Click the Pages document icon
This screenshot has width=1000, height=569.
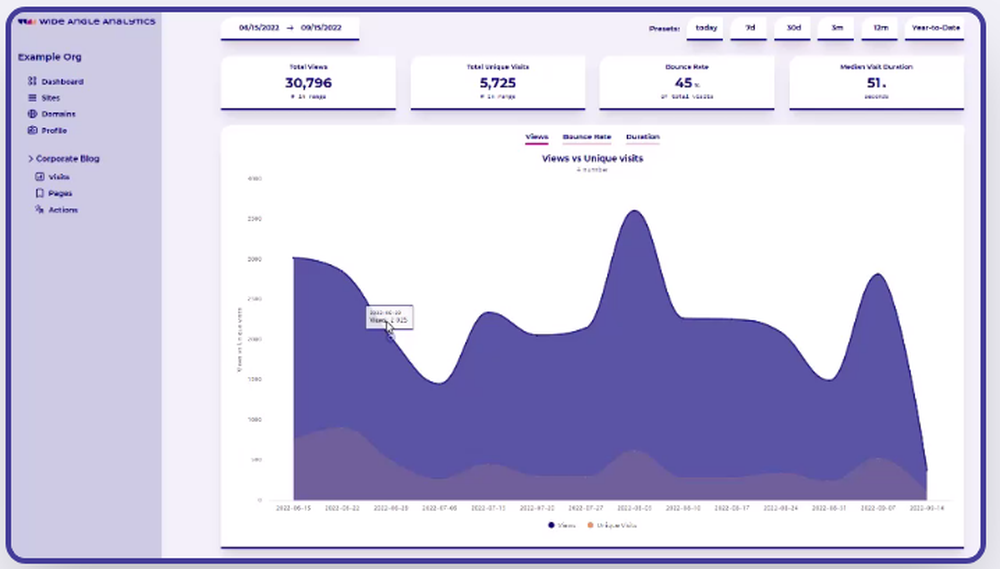click(40, 193)
